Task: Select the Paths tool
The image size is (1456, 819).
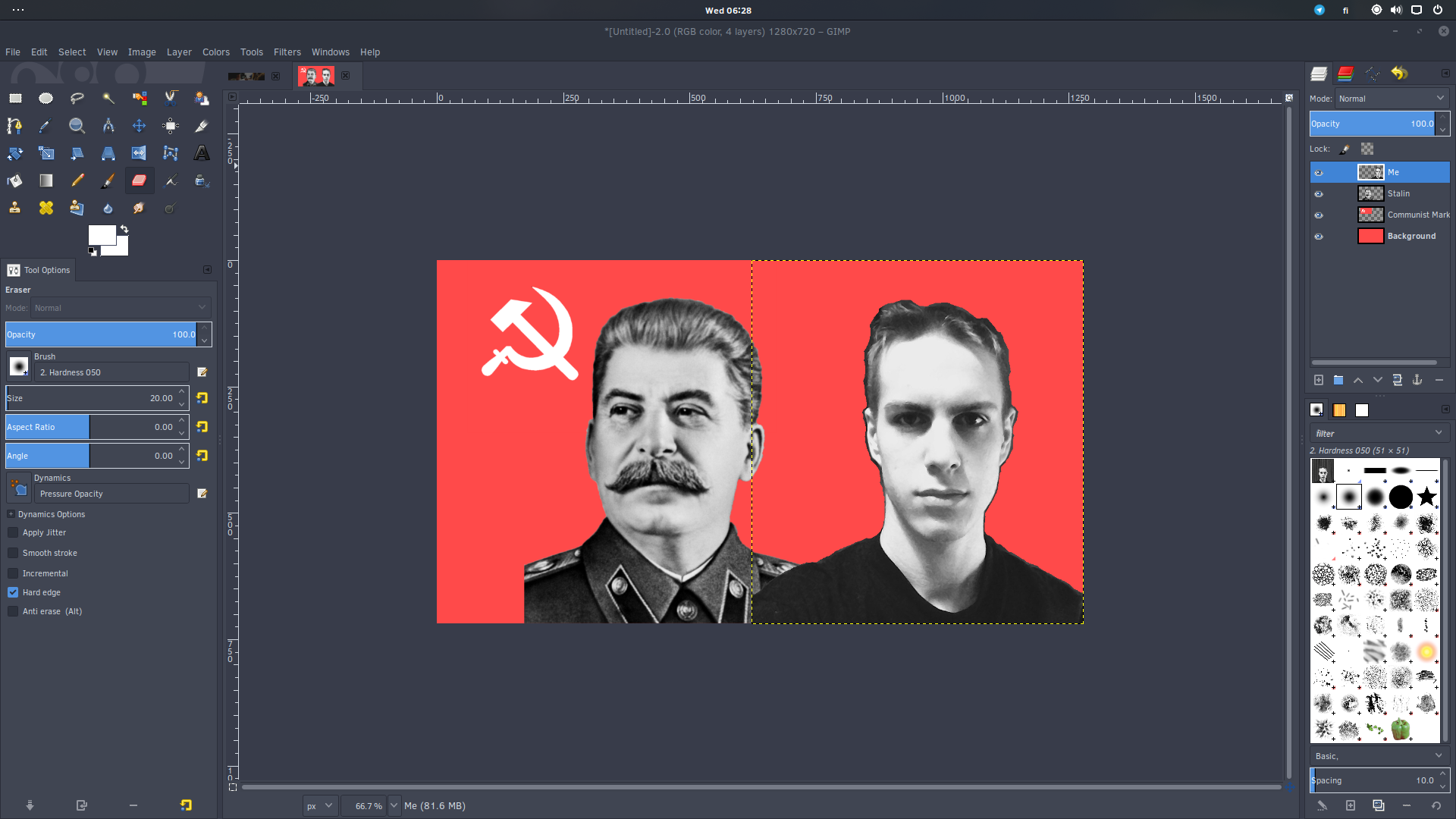Action: point(15,126)
